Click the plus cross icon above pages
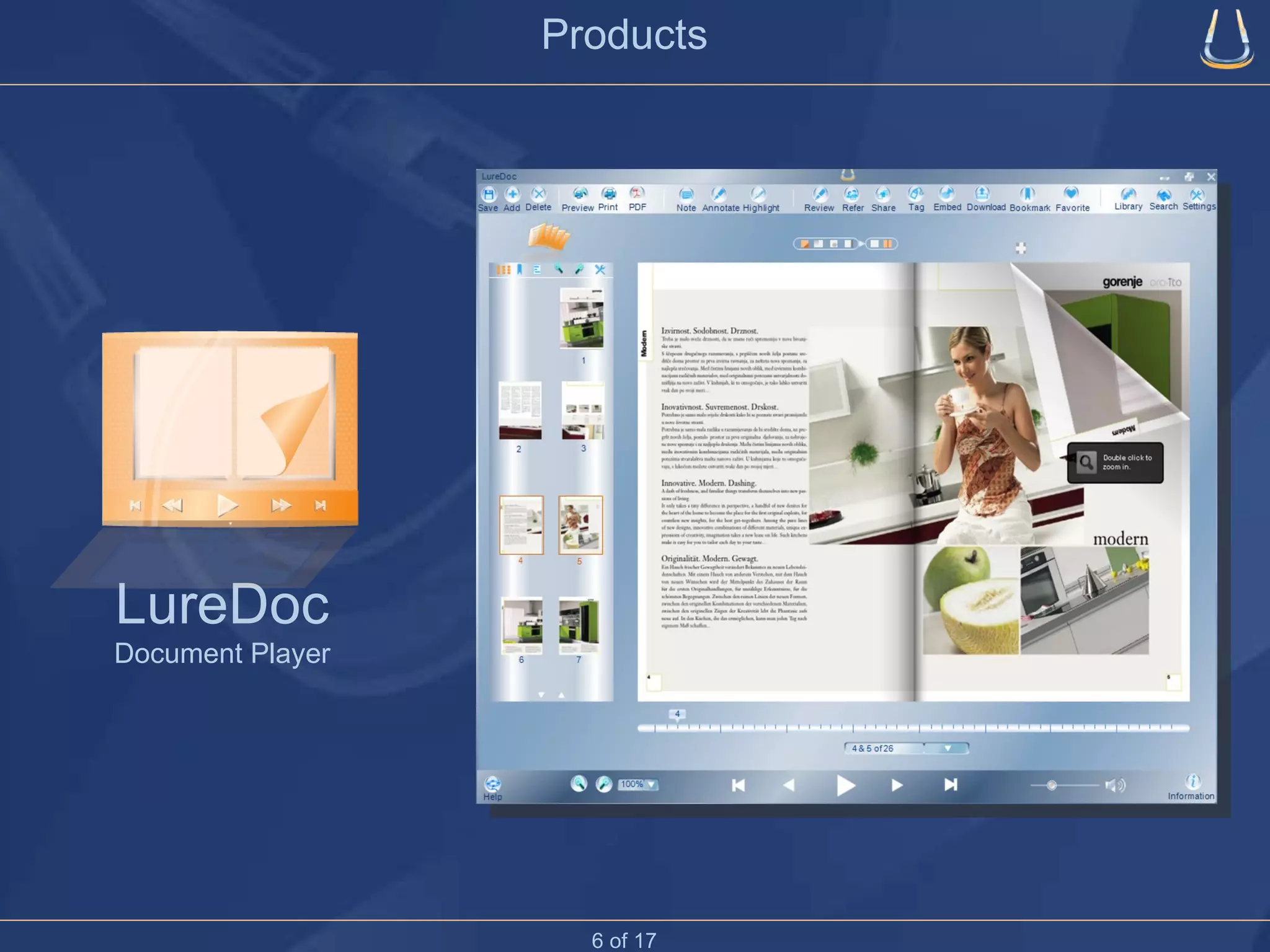 (x=1021, y=248)
